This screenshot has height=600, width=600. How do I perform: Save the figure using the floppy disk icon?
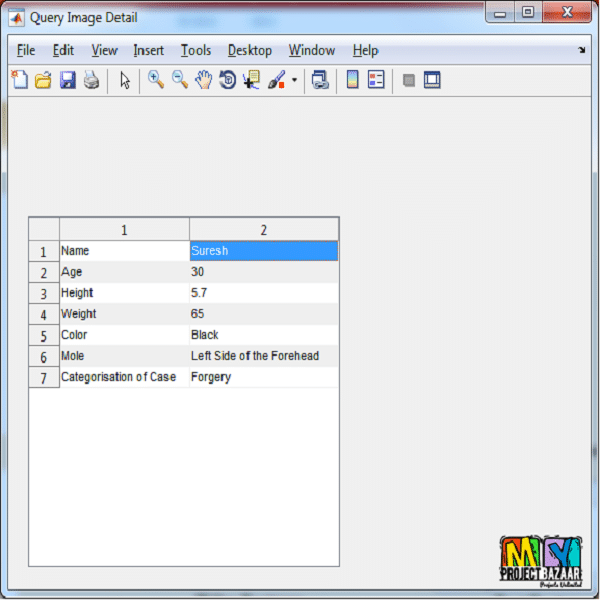click(x=67, y=81)
